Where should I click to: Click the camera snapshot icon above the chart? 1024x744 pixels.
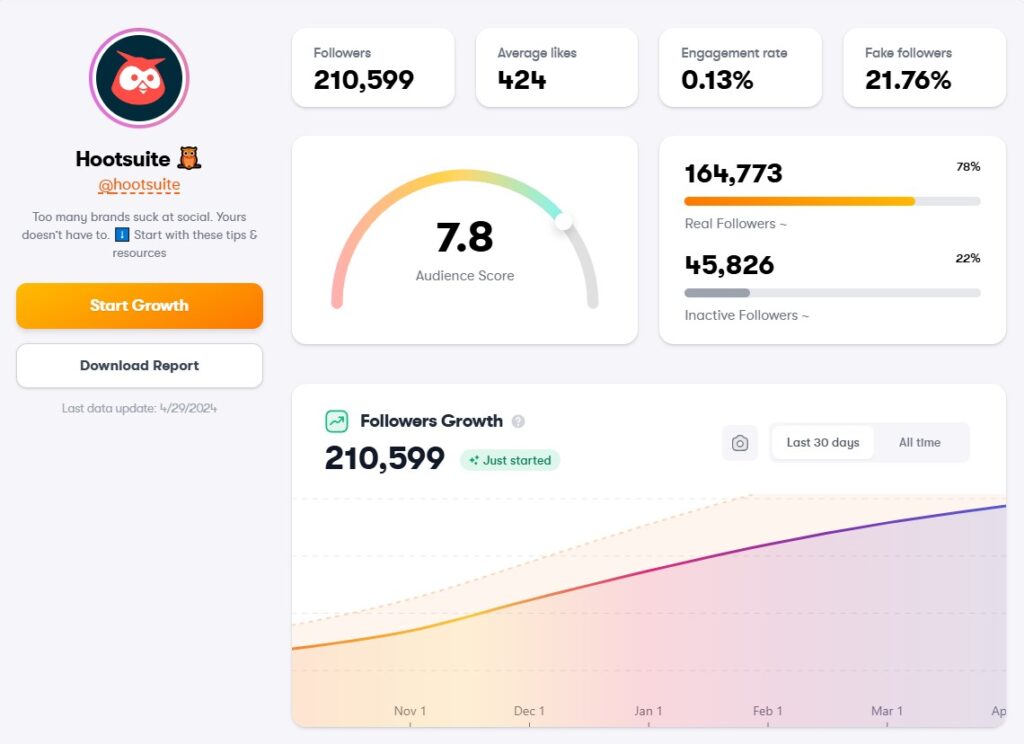[739, 442]
